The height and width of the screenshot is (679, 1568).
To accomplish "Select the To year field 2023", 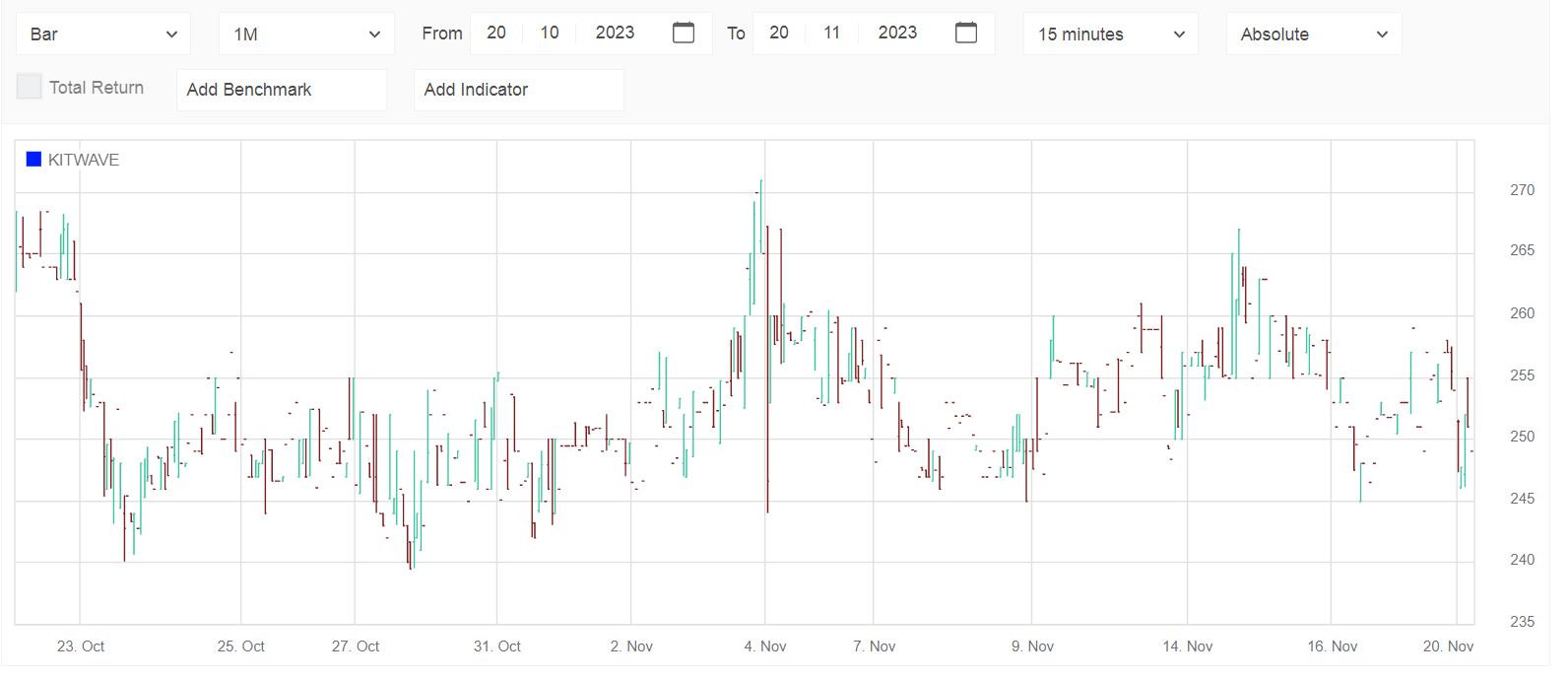I will (x=898, y=33).
